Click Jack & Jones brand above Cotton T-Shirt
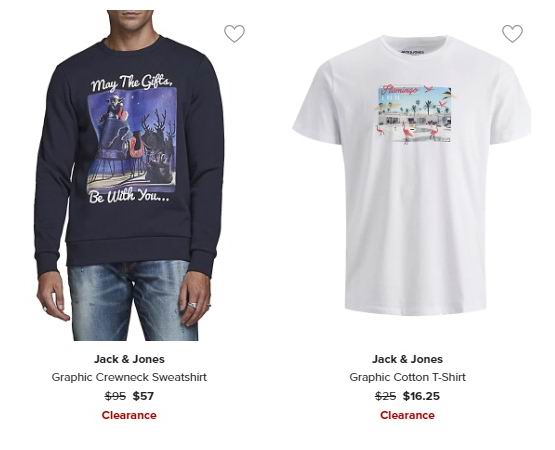Screen dimensions: 555x450 (x=407, y=359)
